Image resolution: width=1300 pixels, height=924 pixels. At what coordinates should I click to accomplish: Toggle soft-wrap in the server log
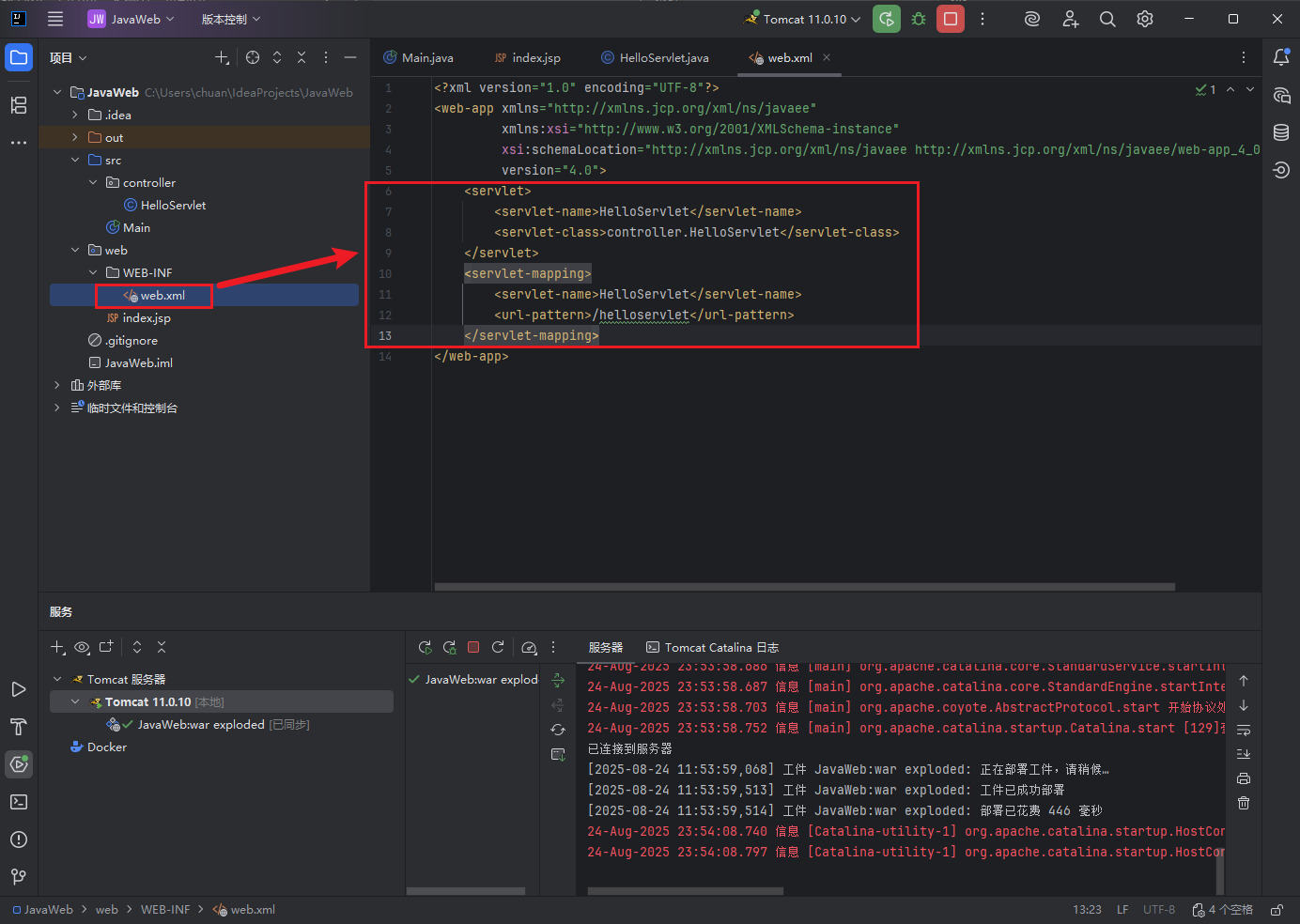[x=1244, y=730]
